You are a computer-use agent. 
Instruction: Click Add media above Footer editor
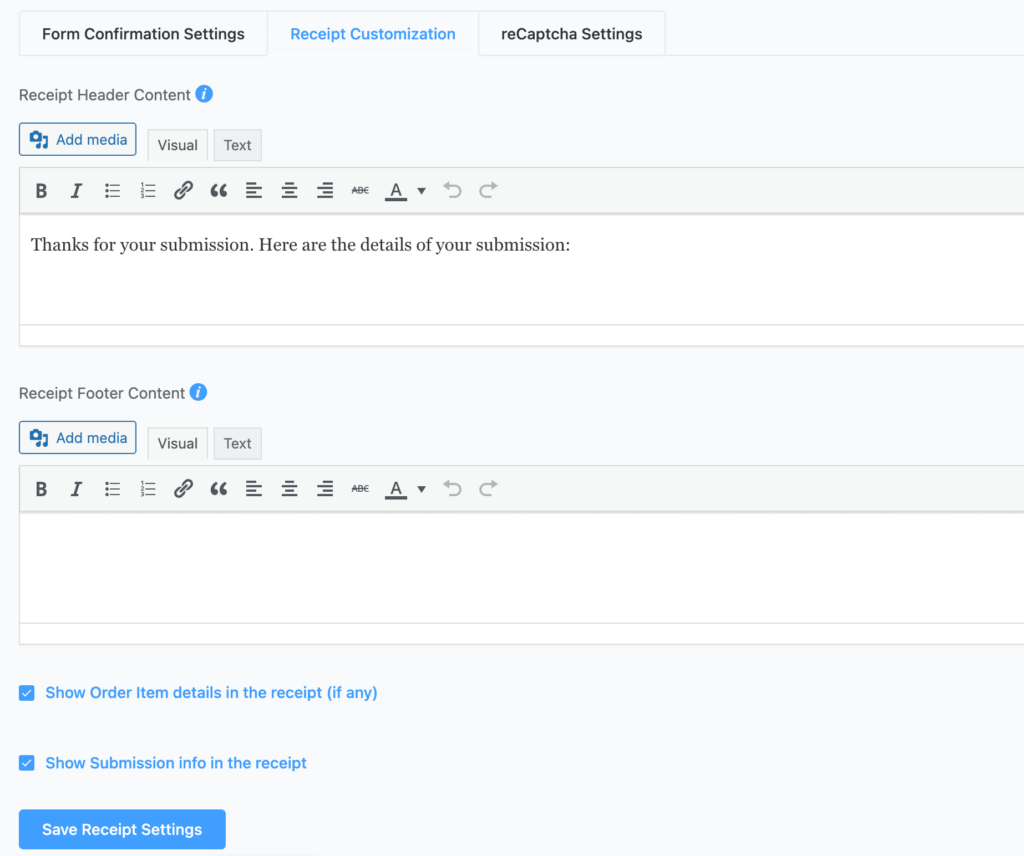click(x=78, y=437)
